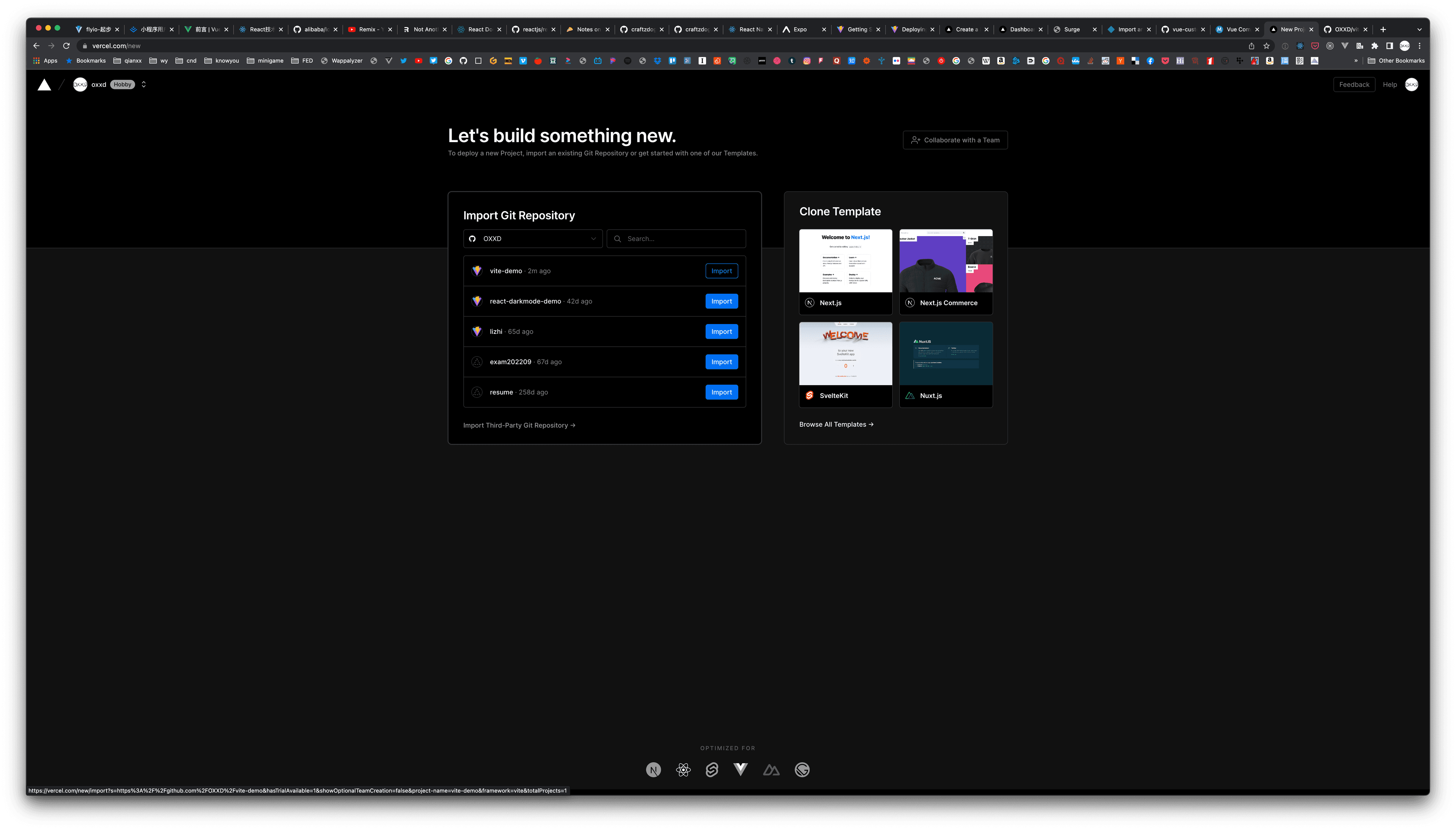Click the repository Search field

tap(682, 239)
